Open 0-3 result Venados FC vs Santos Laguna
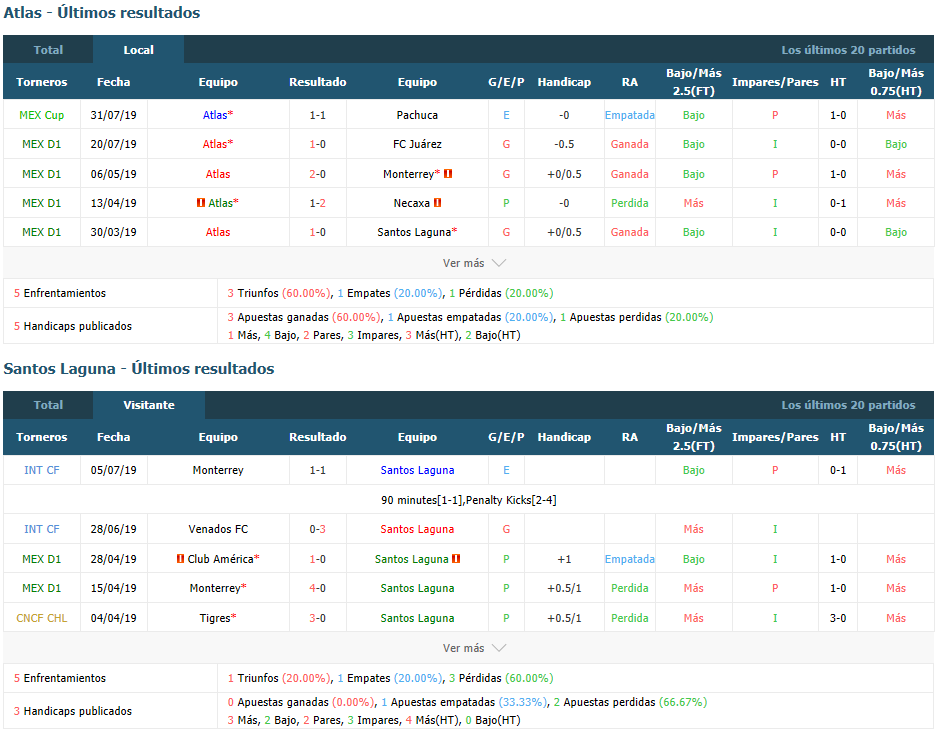The height and width of the screenshot is (733, 940). click(x=318, y=529)
